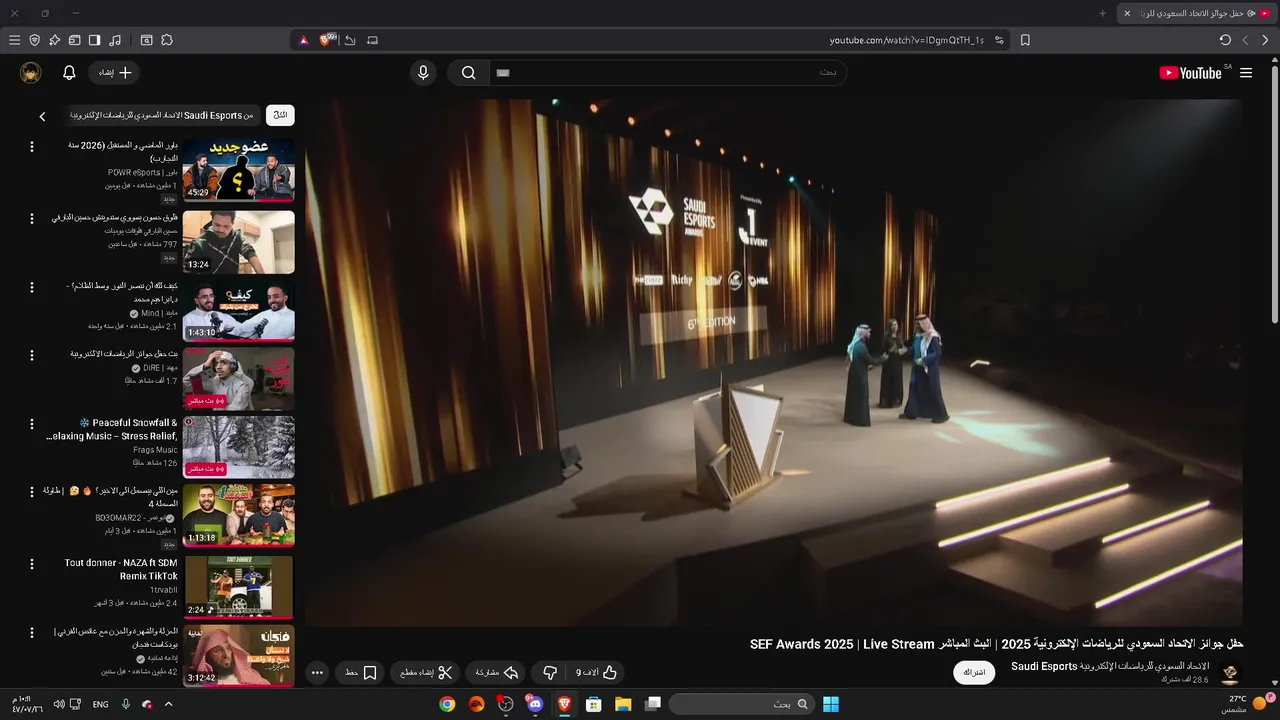Create a clip with scissors button
The height and width of the screenshot is (720, 1280).
pos(425,673)
